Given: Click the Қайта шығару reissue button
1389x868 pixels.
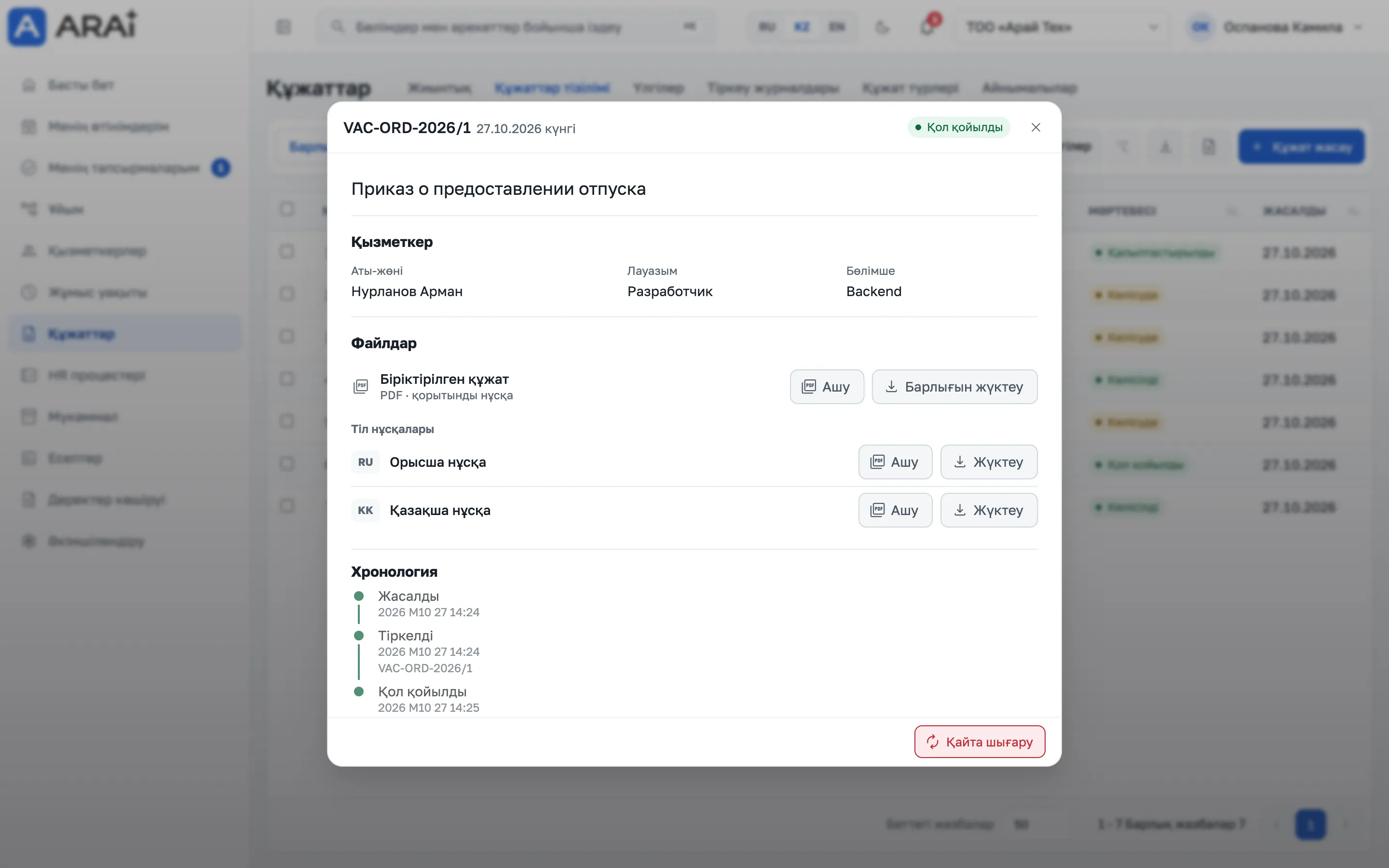Looking at the screenshot, I should click(x=979, y=742).
